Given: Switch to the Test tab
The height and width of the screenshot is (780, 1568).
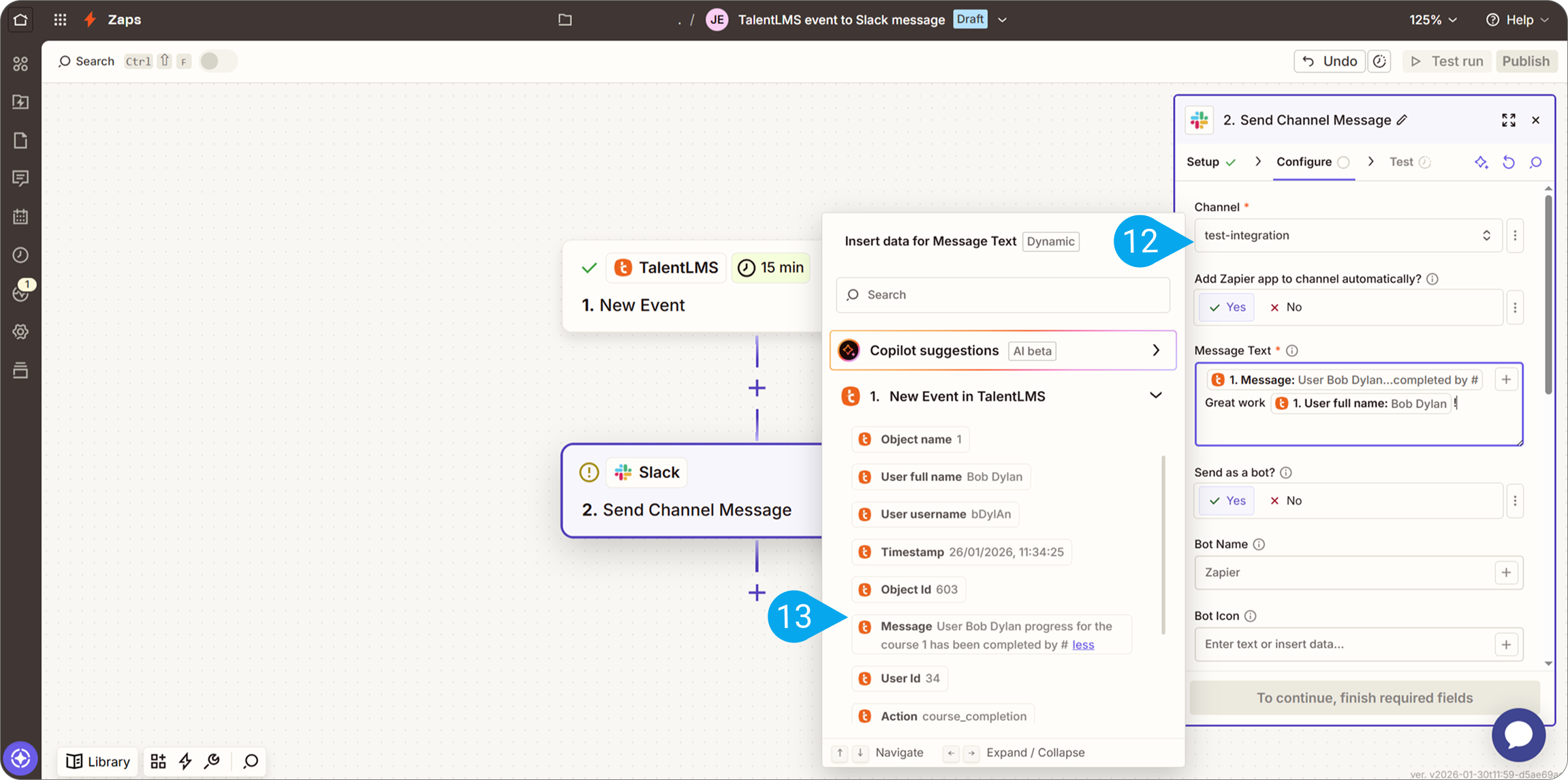Looking at the screenshot, I should click(x=1401, y=162).
